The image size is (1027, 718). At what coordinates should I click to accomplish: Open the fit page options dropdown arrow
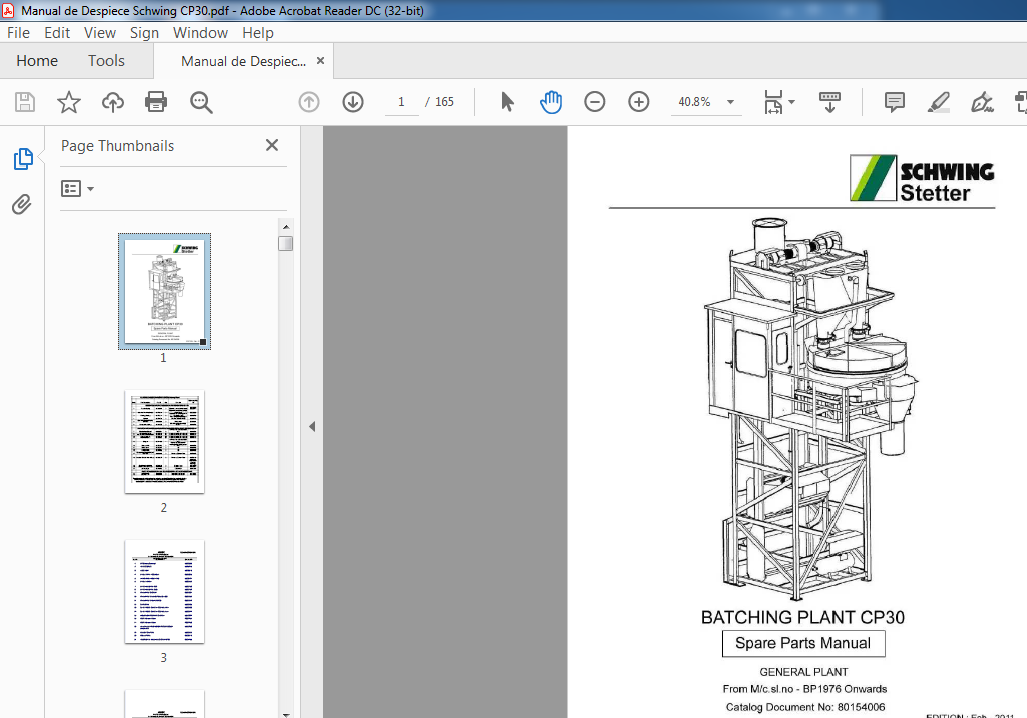[791, 102]
